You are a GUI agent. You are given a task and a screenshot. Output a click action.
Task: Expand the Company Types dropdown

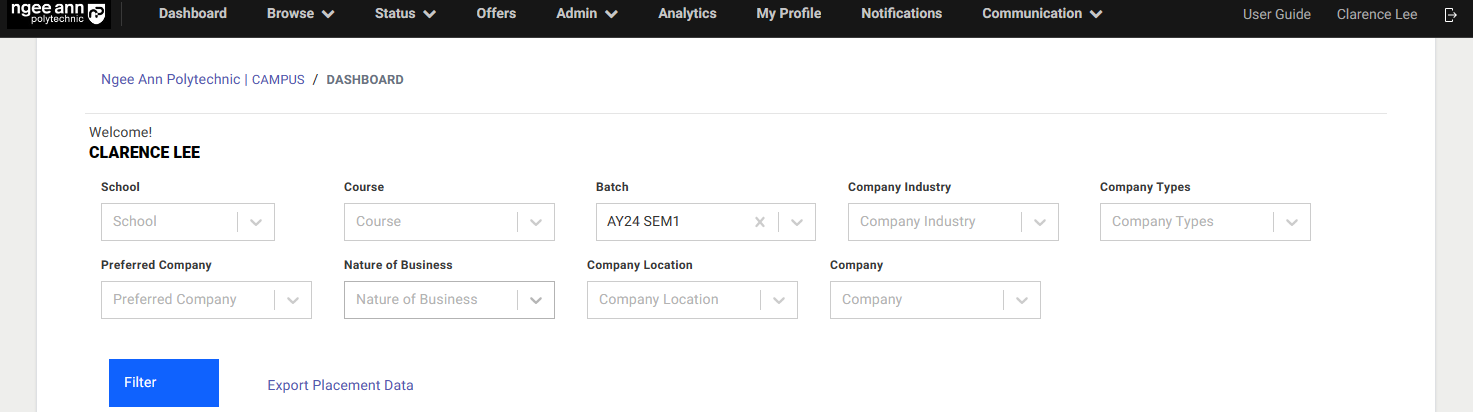coord(1292,222)
